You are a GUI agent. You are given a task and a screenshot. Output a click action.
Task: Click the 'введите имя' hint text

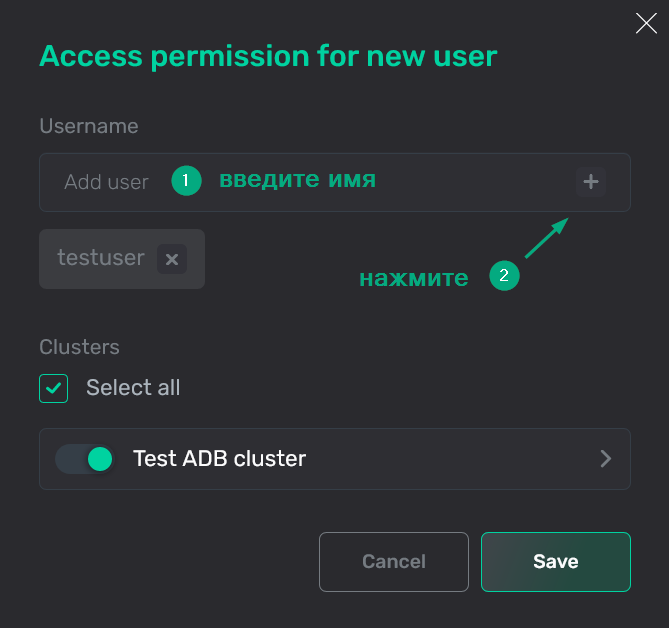297,180
